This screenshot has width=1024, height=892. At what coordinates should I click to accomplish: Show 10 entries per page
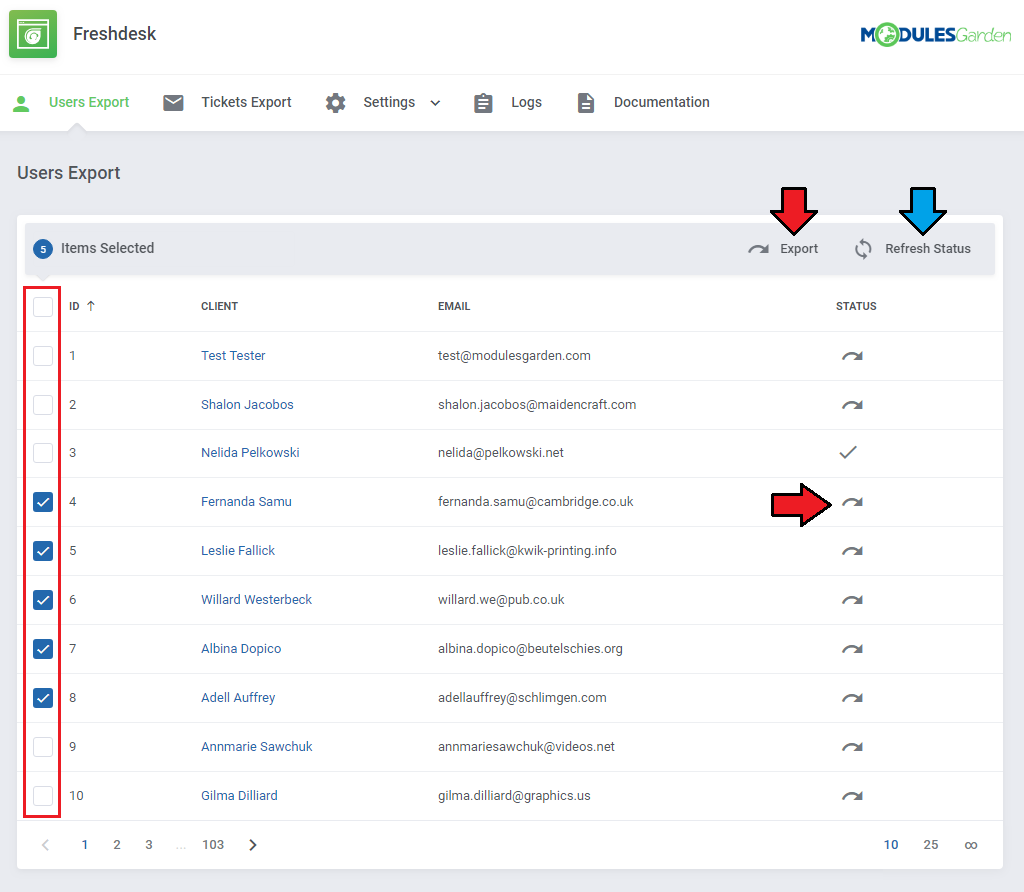pyautogui.click(x=891, y=845)
